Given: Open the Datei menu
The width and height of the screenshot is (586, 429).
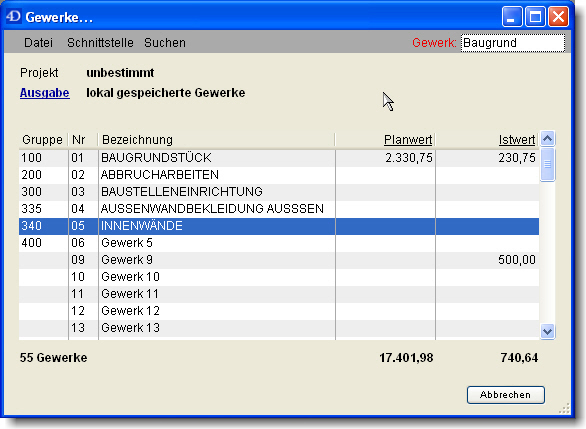Looking at the screenshot, I should pyautogui.click(x=38, y=43).
